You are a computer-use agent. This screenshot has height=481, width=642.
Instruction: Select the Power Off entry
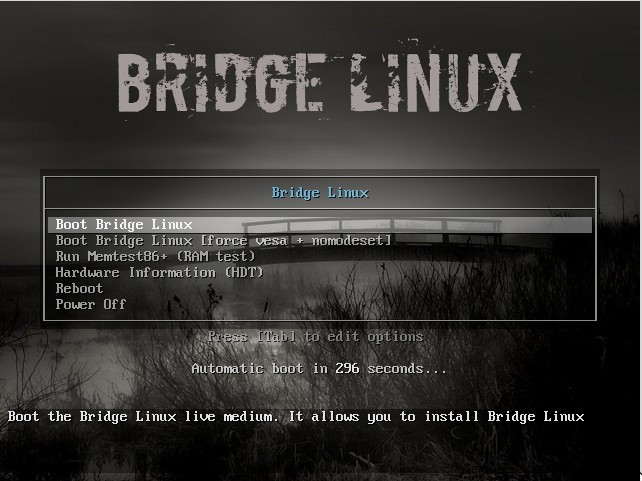coord(90,305)
